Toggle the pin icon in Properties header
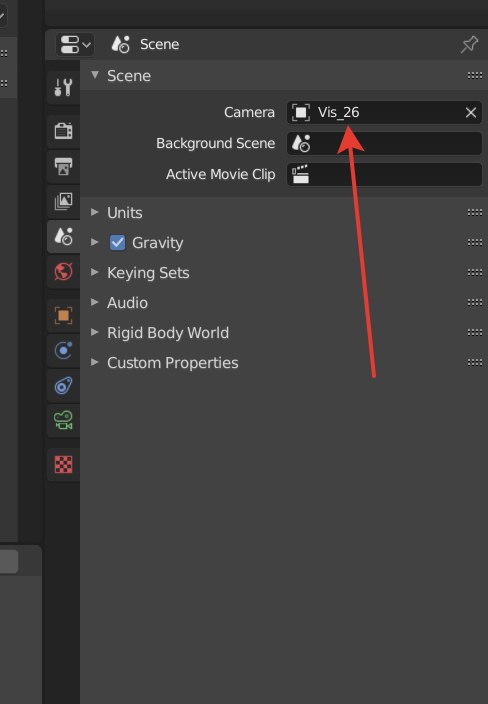 pos(470,44)
